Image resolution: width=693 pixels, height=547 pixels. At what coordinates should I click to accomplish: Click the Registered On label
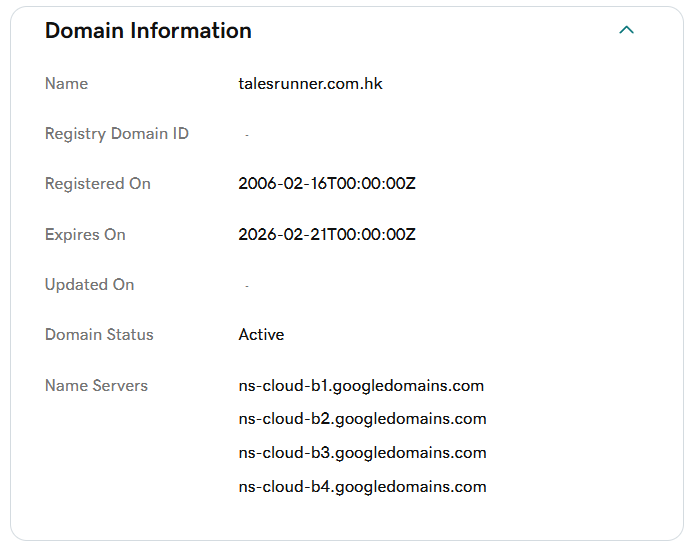point(97,184)
